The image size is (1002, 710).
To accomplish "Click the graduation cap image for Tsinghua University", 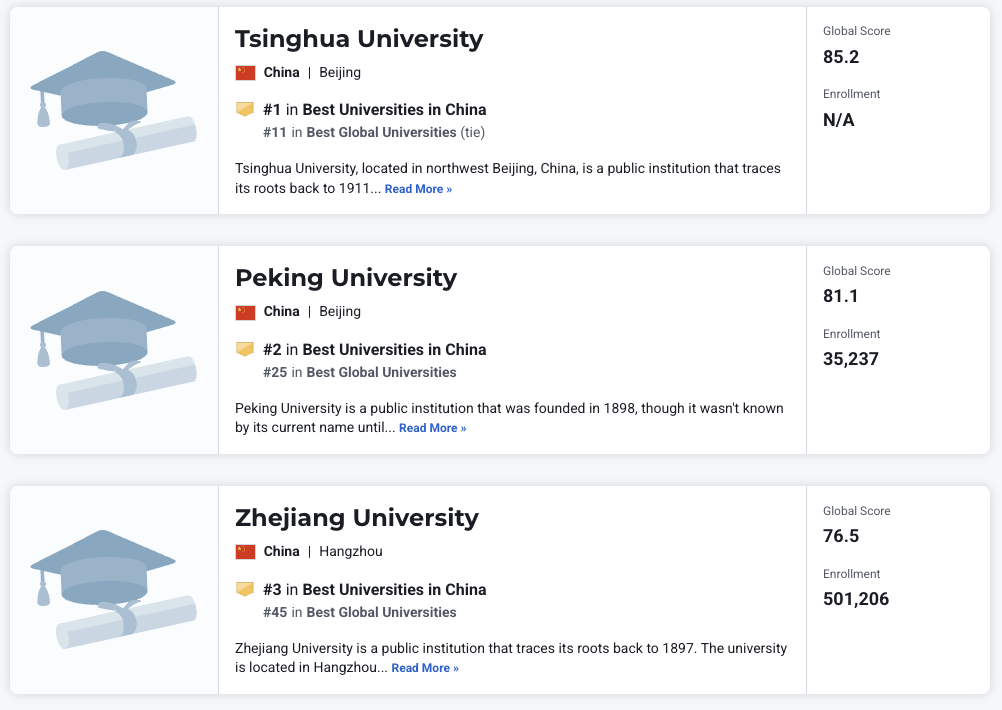I will click(x=113, y=110).
